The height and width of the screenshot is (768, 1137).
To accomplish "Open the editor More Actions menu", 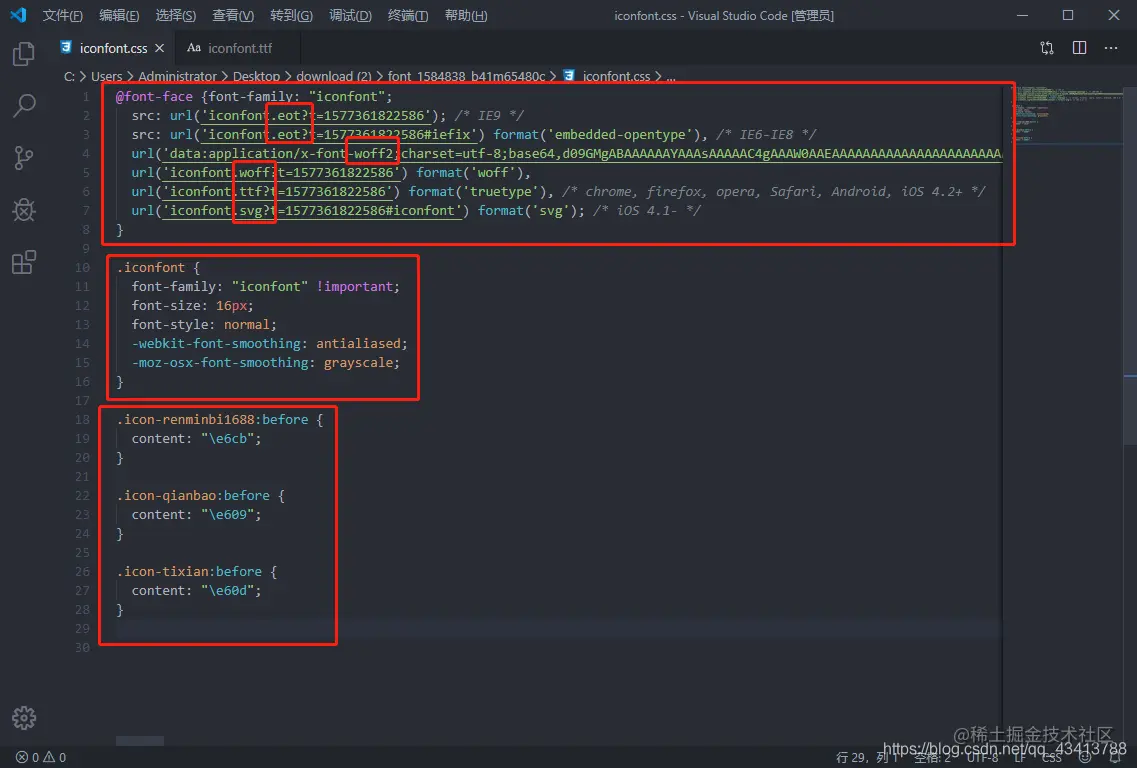I will (x=1111, y=48).
